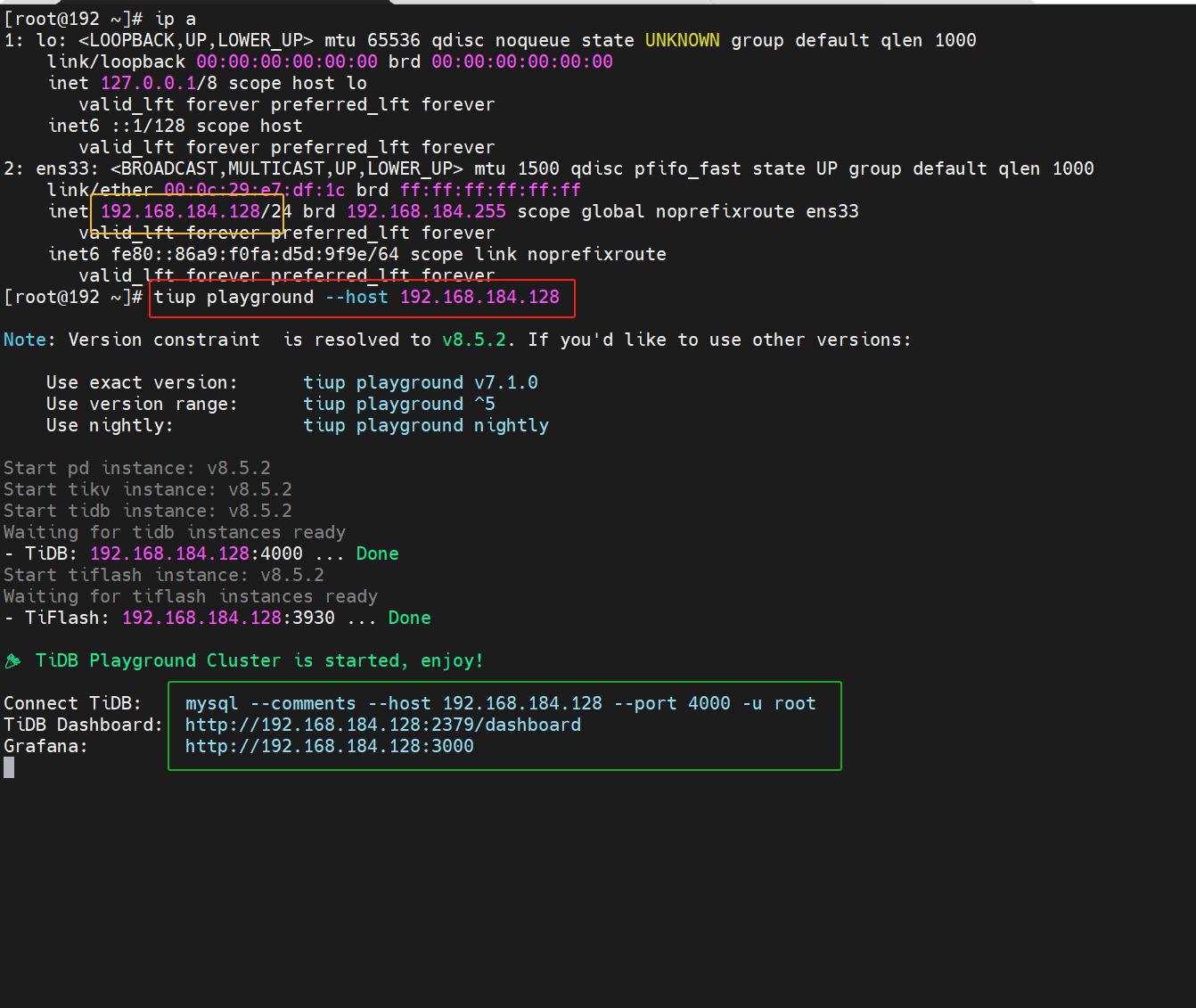The image size is (1196, 1008).
Task: Click the 'tiup playground' command line
Action: (x=356, y=297)
